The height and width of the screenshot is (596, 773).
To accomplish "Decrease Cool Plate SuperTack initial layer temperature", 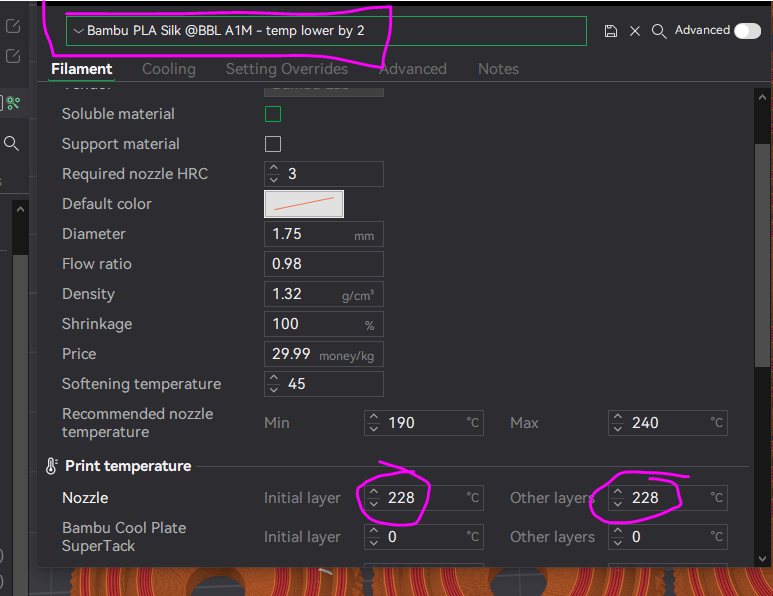I will click(374, 542).
